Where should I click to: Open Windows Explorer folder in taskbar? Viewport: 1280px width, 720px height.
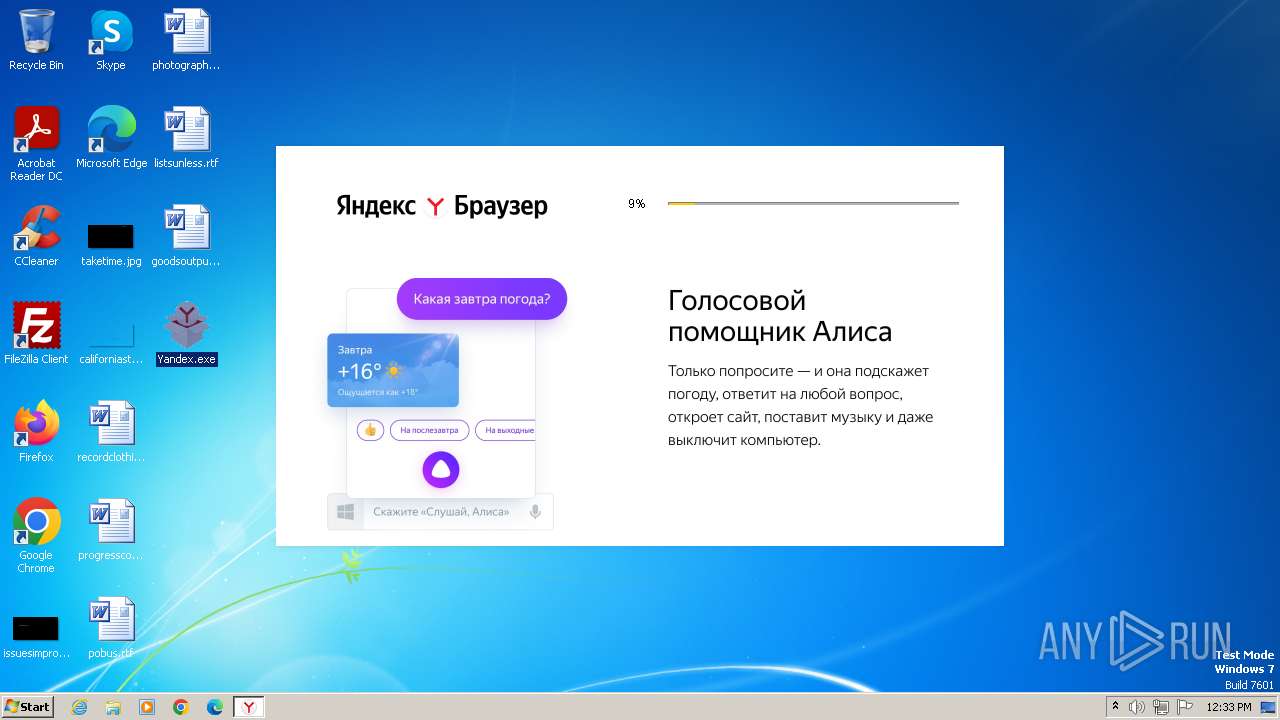[113, 707]
